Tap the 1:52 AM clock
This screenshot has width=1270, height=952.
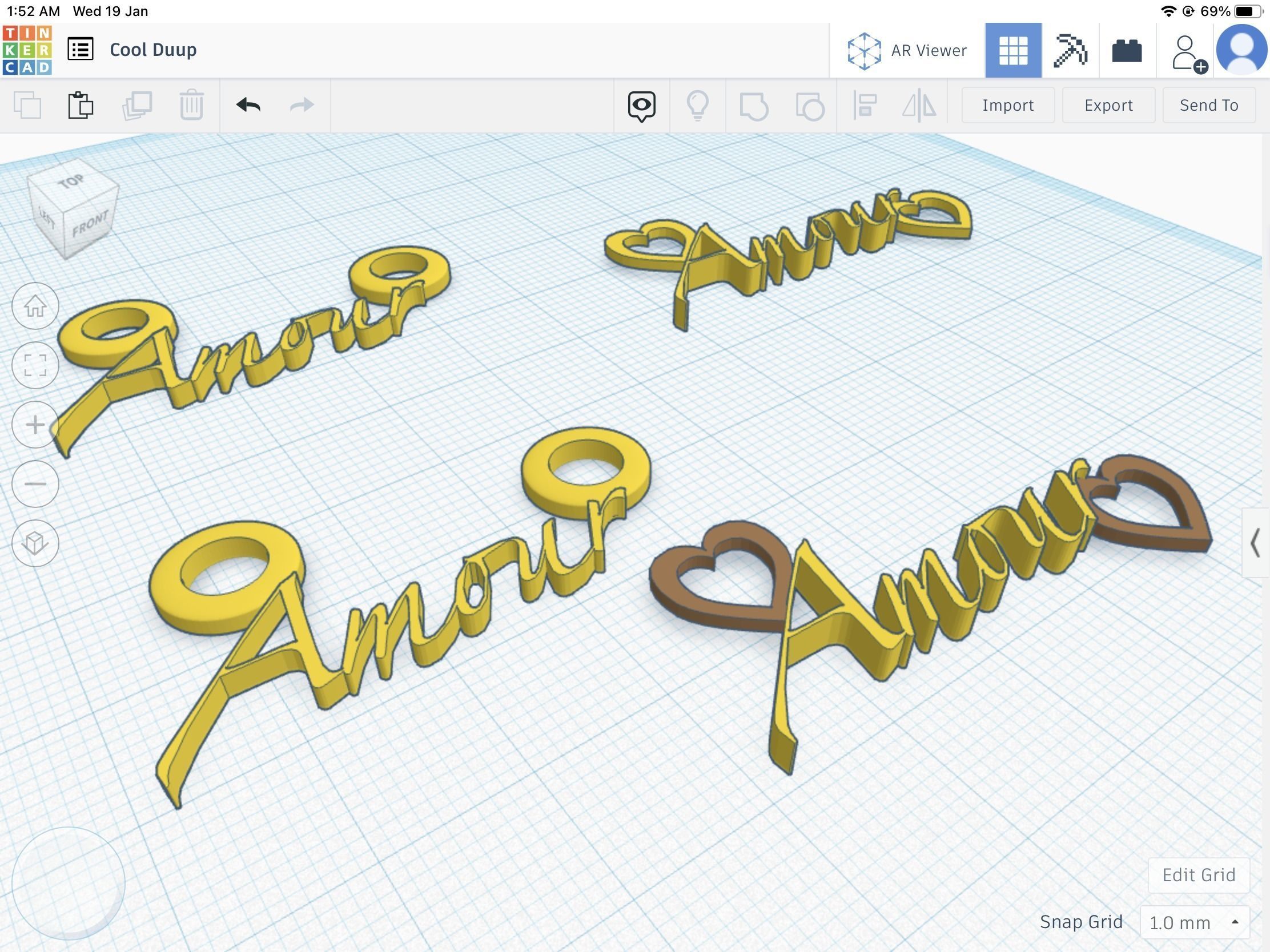point(33,11)
